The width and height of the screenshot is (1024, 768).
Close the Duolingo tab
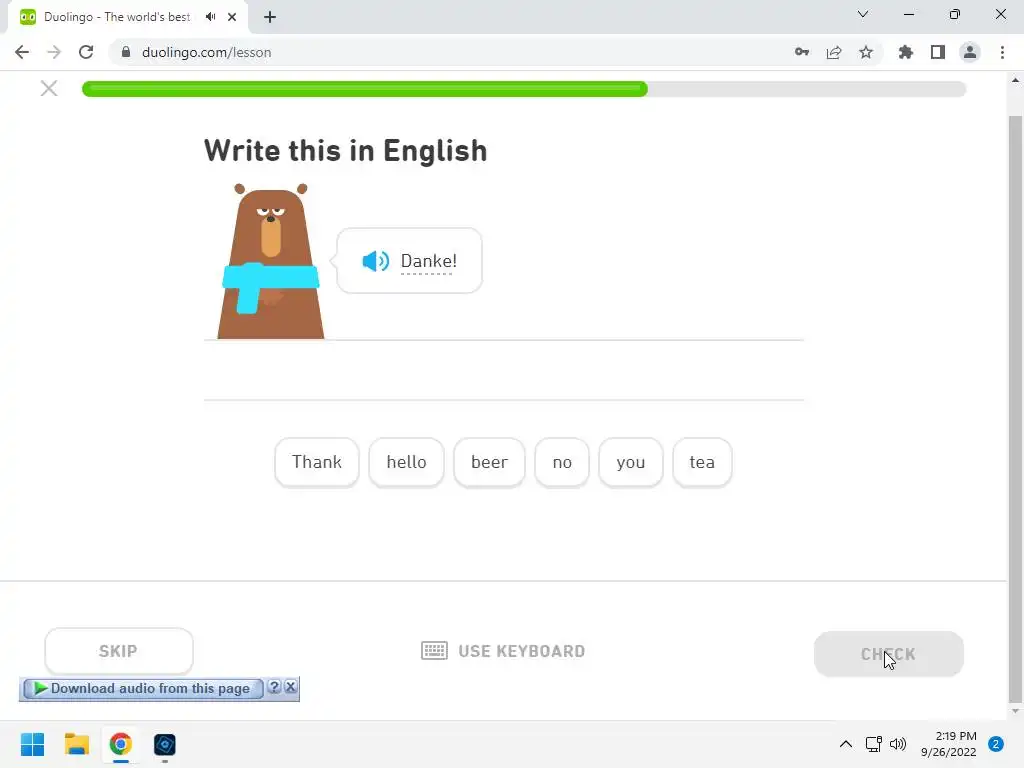232,17
